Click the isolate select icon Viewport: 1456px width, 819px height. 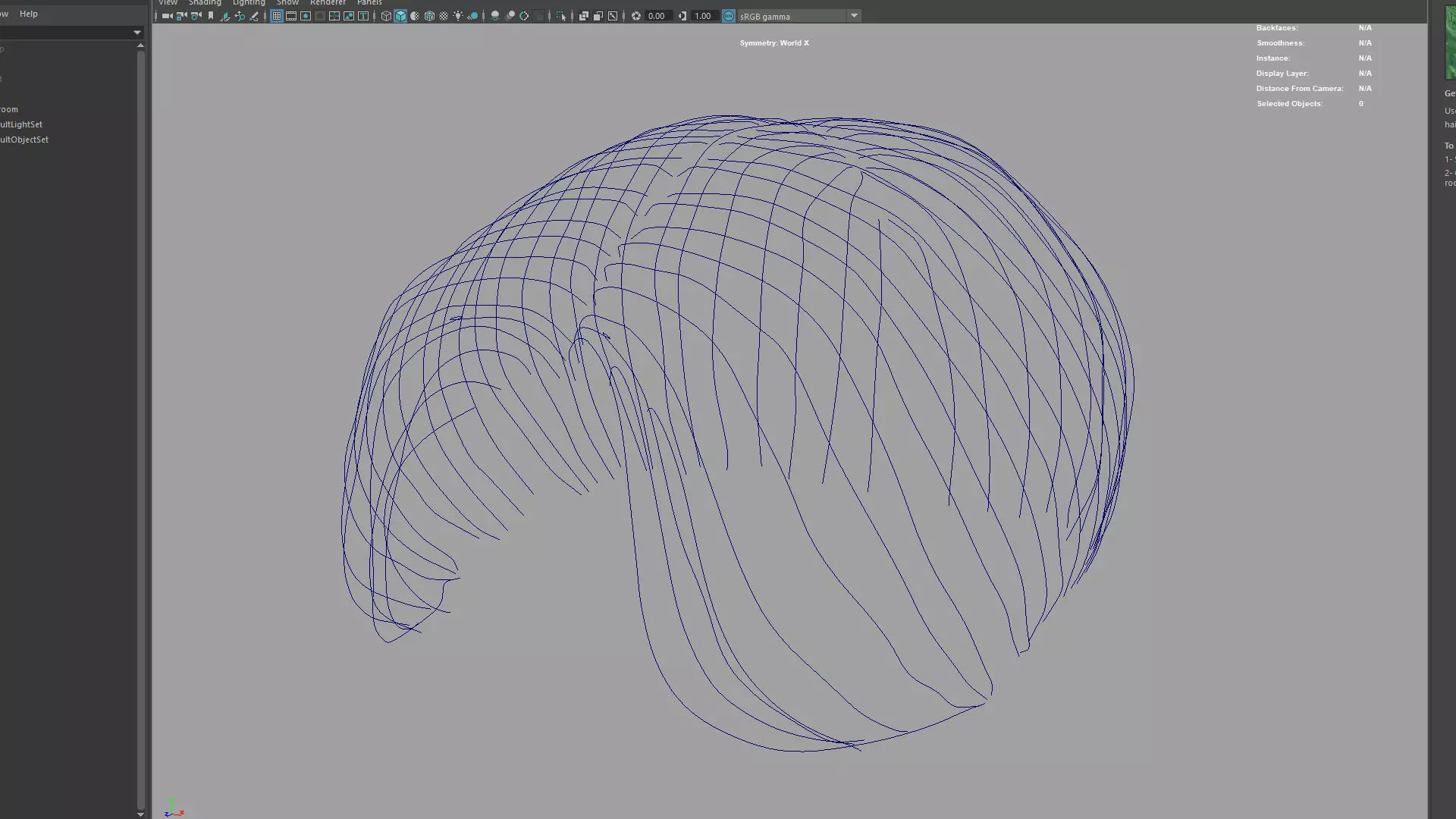[561, 16]
